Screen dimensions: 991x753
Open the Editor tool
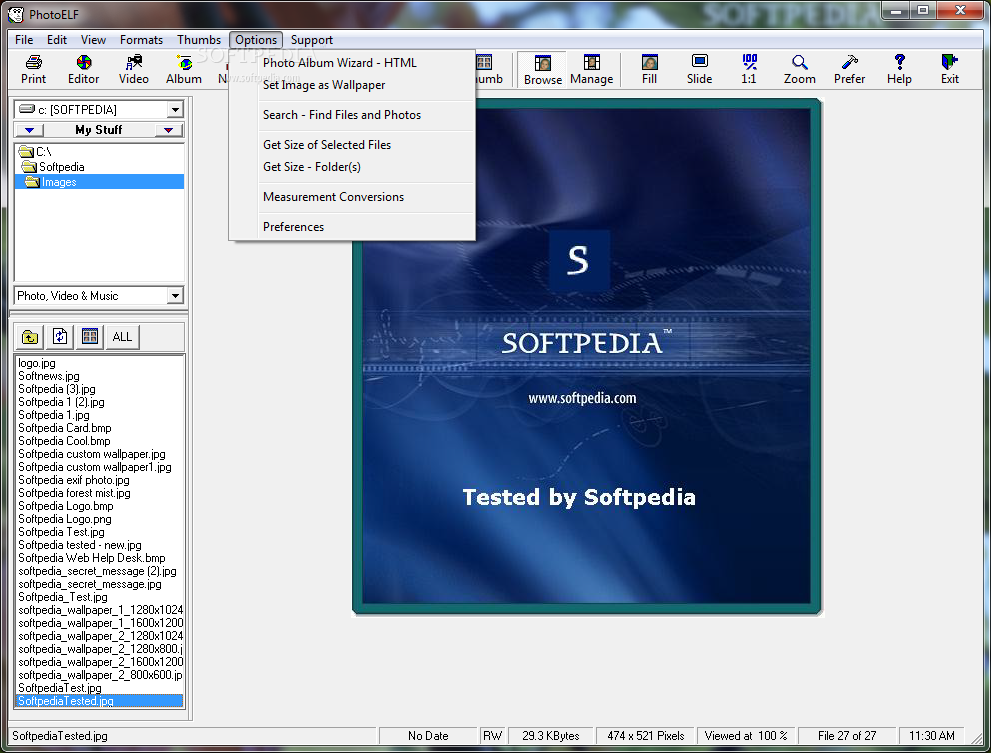point(83,69)
